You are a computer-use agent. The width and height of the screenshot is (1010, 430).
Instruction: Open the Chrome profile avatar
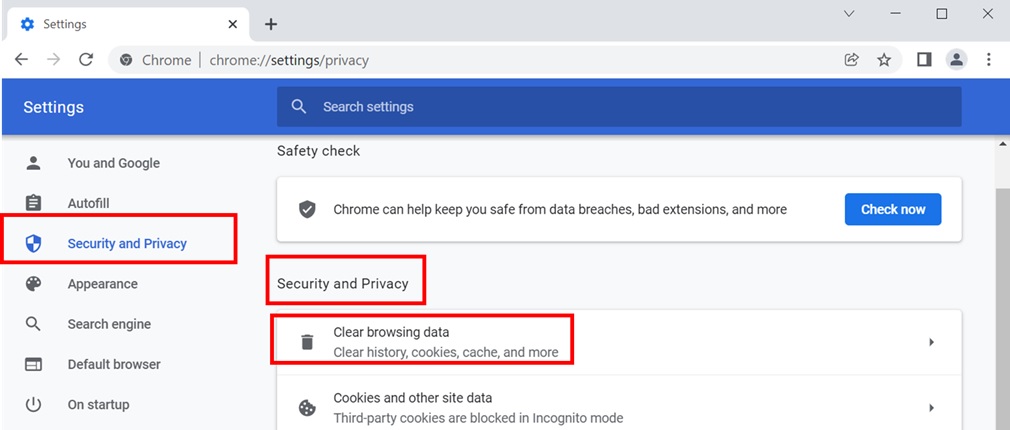(x=957, y=60)
